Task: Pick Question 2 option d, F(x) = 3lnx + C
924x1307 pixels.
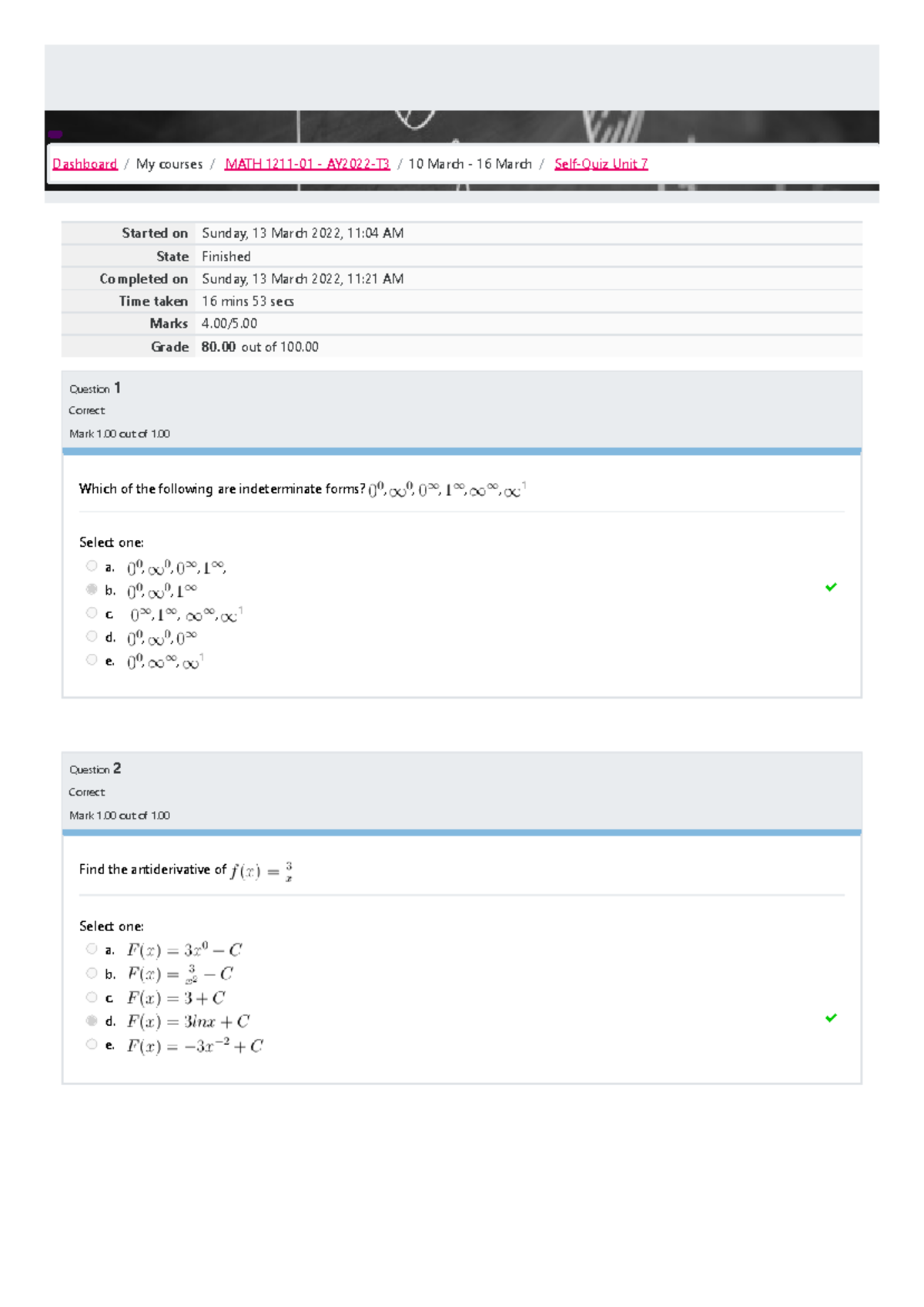Action: 92,1020
